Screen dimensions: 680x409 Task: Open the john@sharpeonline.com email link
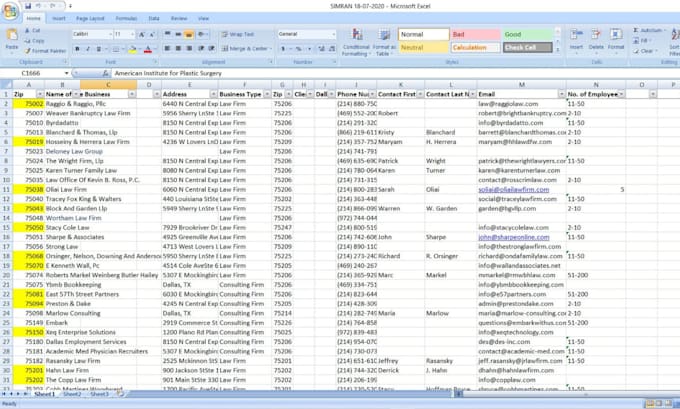pyautogui.click(x=513, y=237)
